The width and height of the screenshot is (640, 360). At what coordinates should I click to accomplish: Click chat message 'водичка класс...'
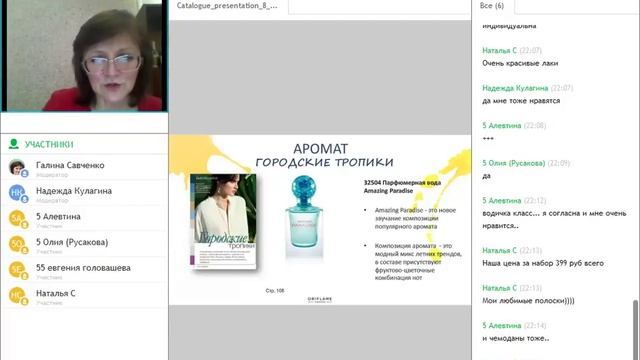click(554, 219)
